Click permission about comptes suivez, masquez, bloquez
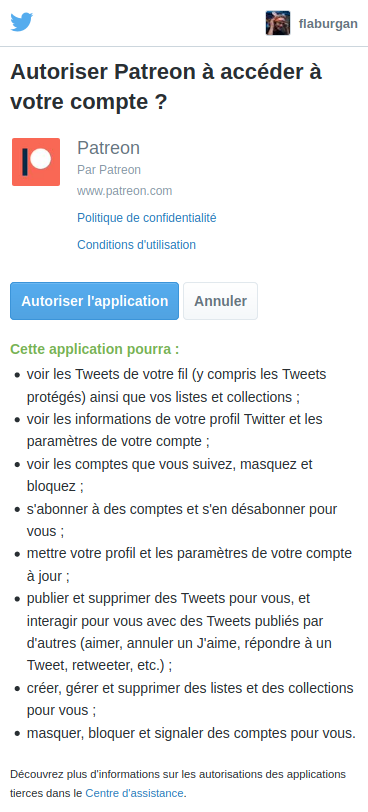 point(170,475)
